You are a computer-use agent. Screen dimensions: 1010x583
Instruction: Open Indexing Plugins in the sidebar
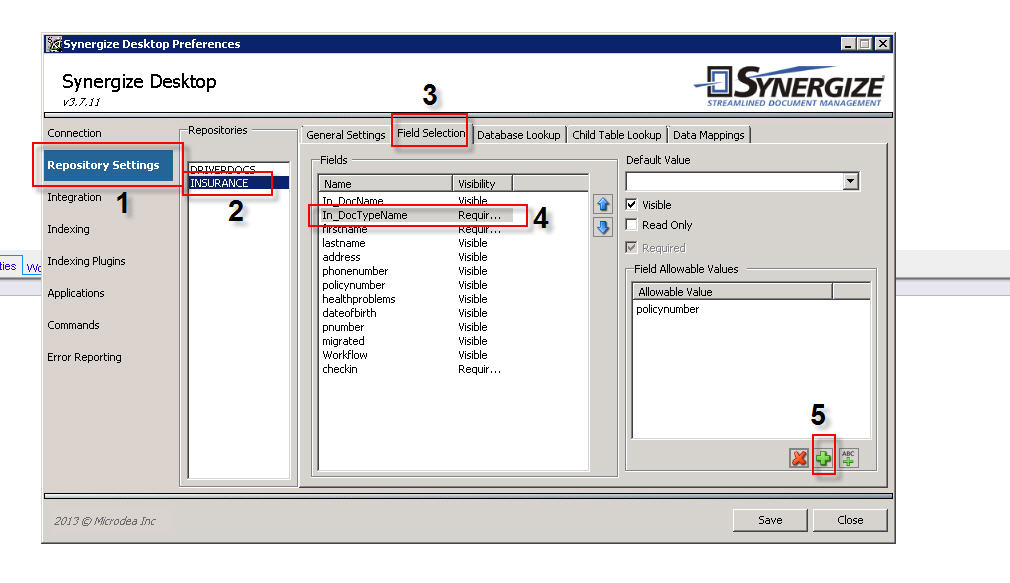click(x=86, y=261)
